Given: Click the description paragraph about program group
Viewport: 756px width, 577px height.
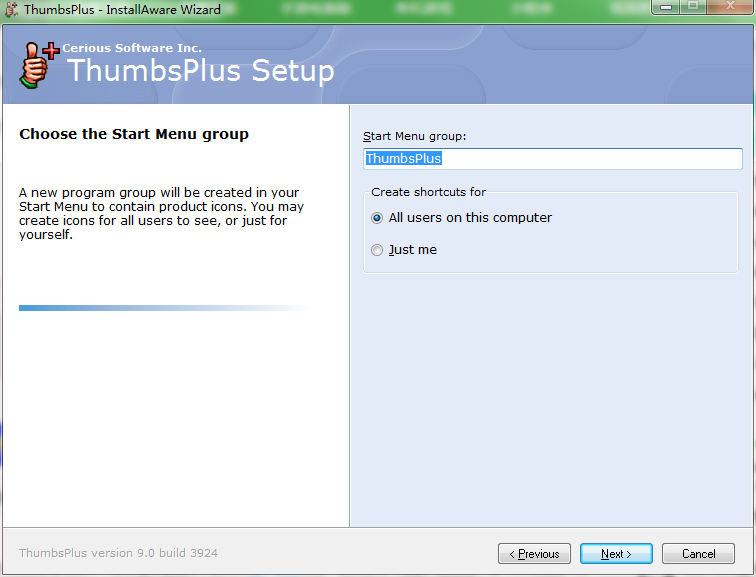Looking at the screenshot, I should (x=162, y=214).
